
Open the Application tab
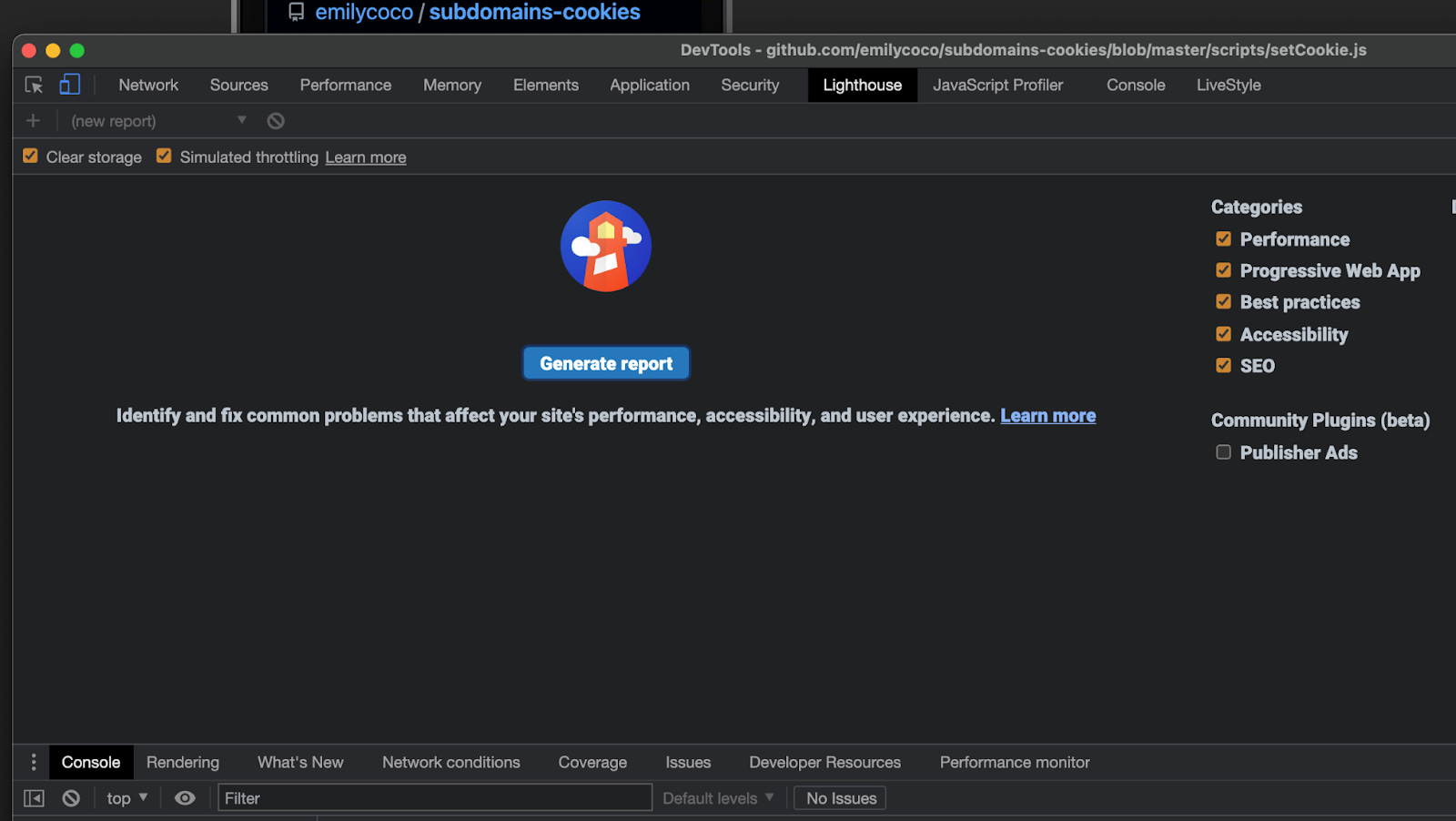pos(650,85)
